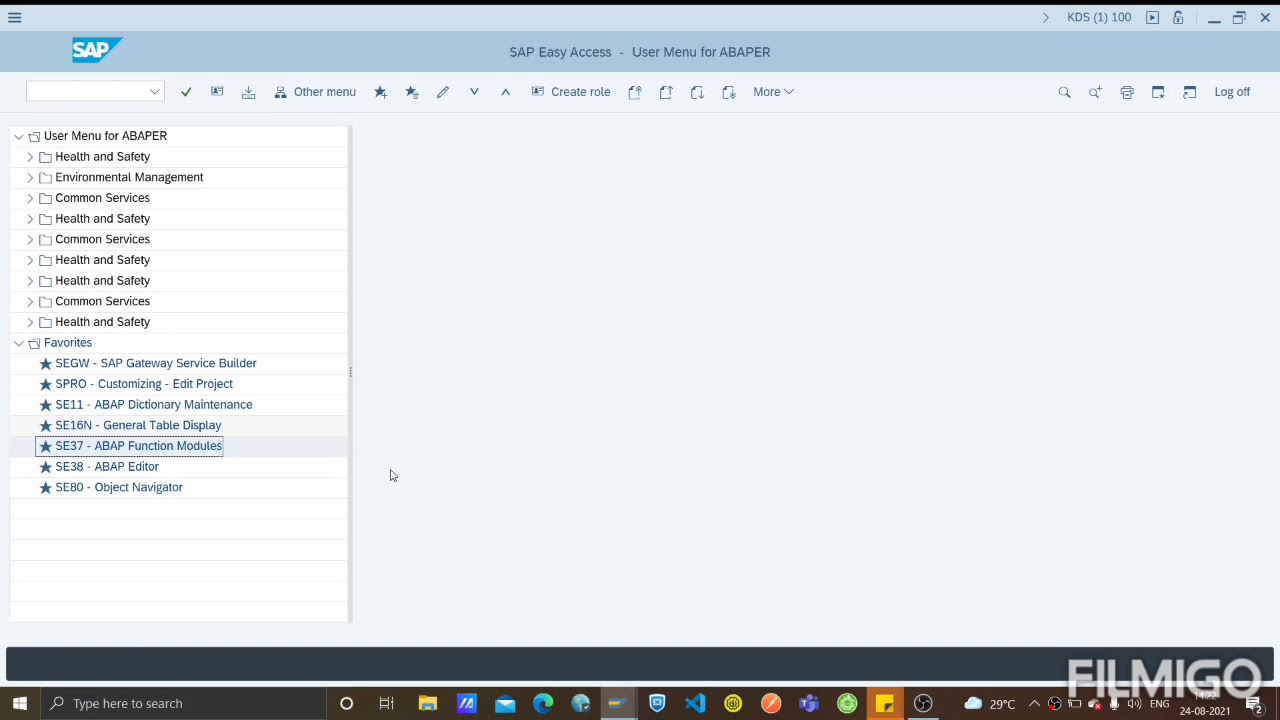Click the new window with star icon

1158,92
